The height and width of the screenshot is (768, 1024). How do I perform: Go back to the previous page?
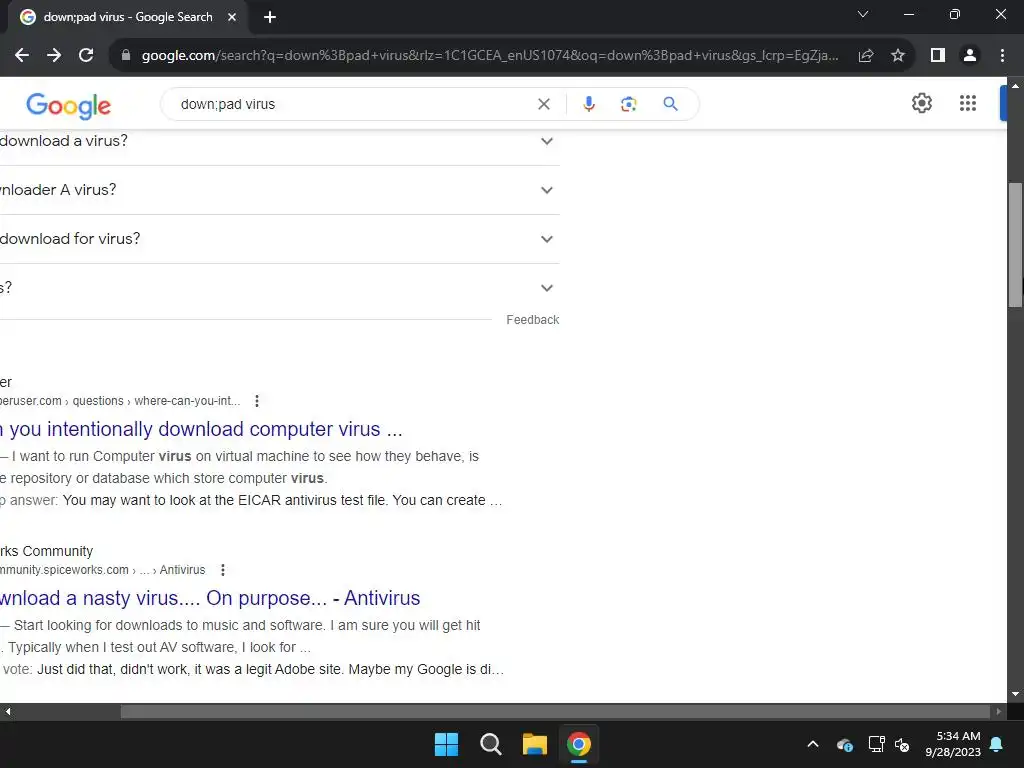(22, 56)
